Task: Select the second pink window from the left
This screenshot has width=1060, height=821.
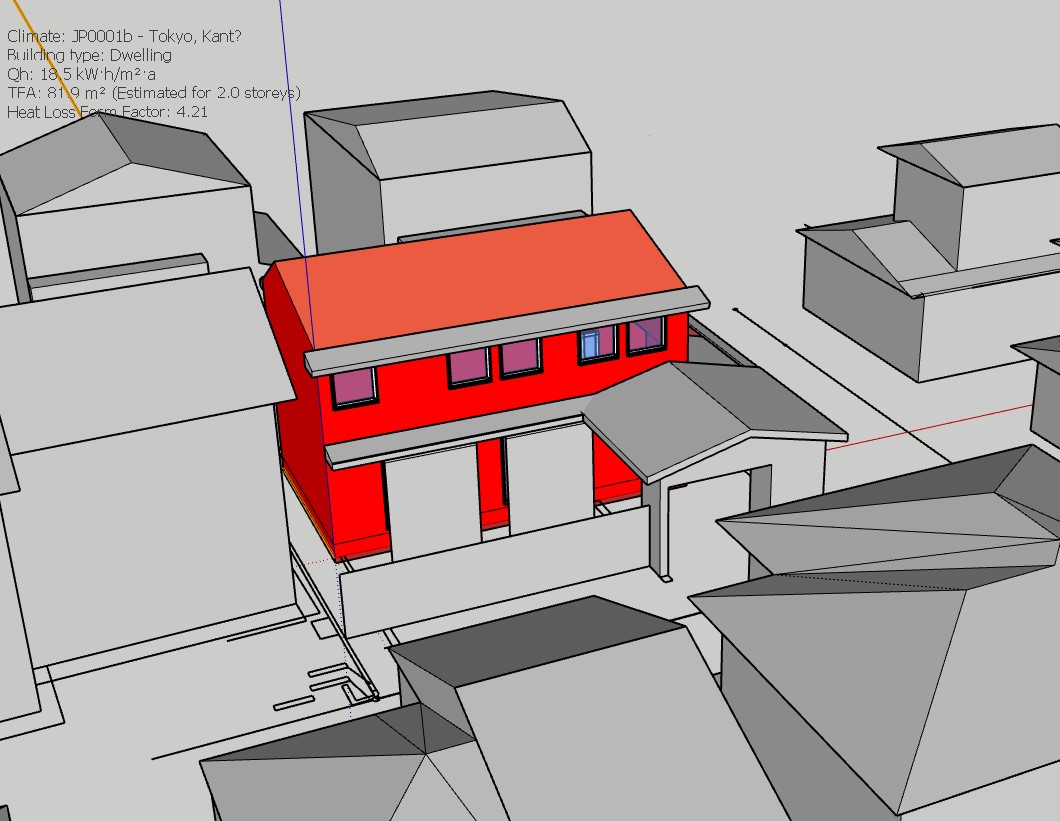Action: [x=467, y=367]
